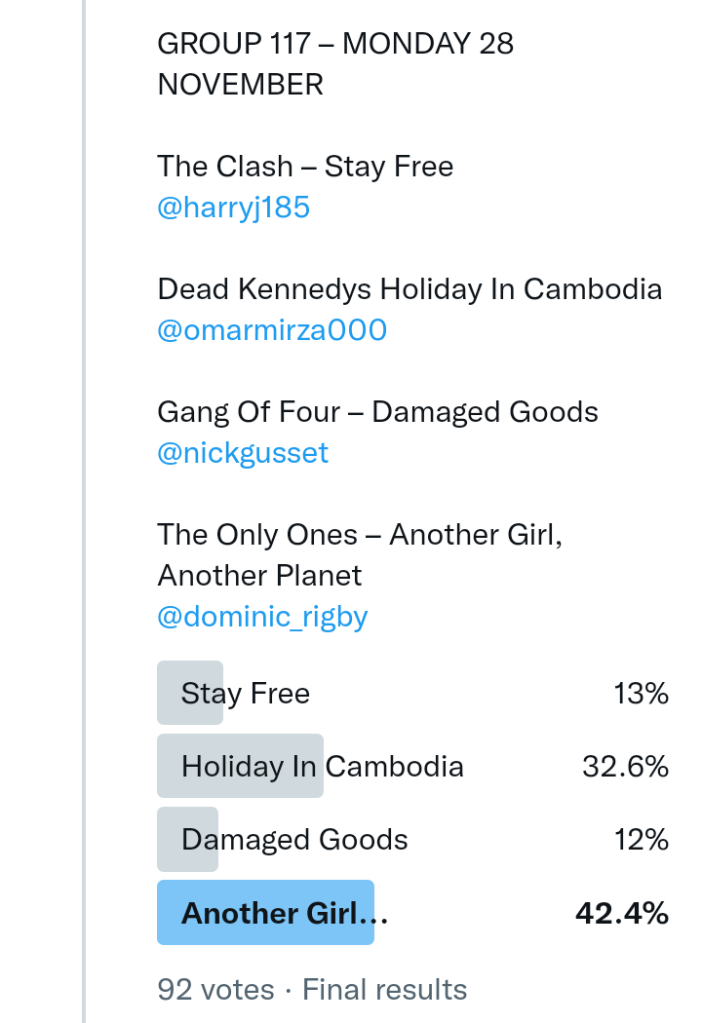This screenshot has width=702, height=1023.
Task: Click the Final results label
Action: tap(384, 990)
